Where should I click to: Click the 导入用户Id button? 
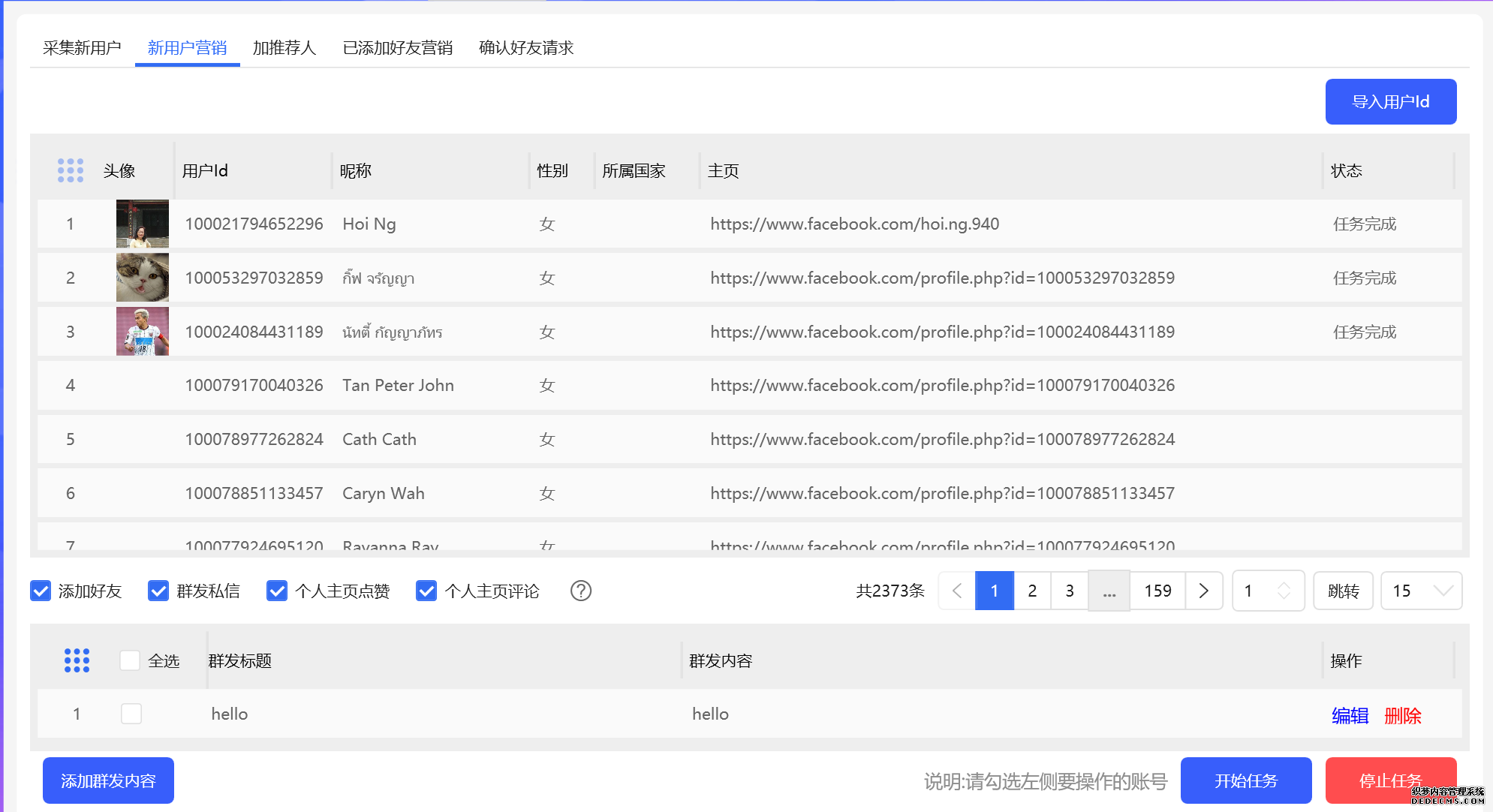click(1390, 101)
